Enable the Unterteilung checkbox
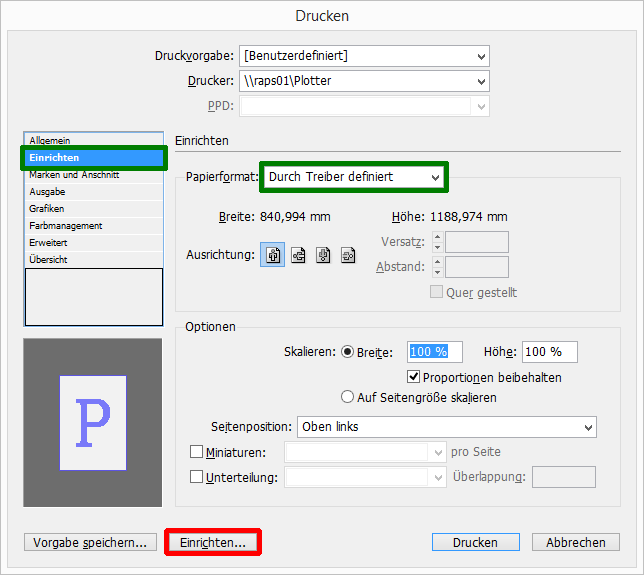The width and height of the screenshot is (644, 575). pos(196,477)
